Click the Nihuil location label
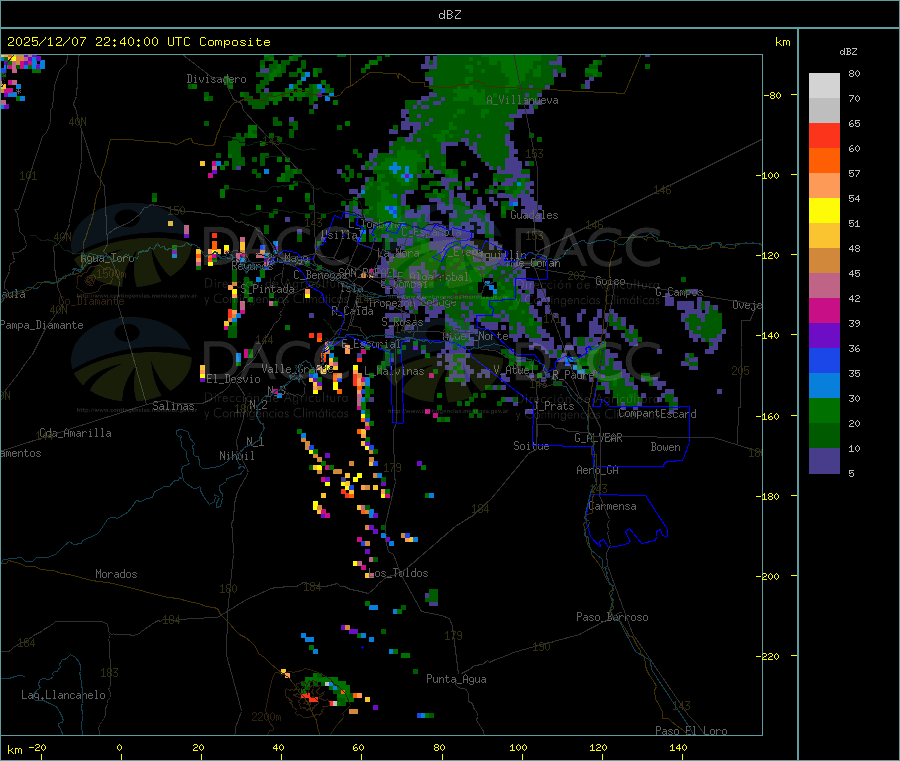Viewport: 900px width, 761px height. coord(236,456)
